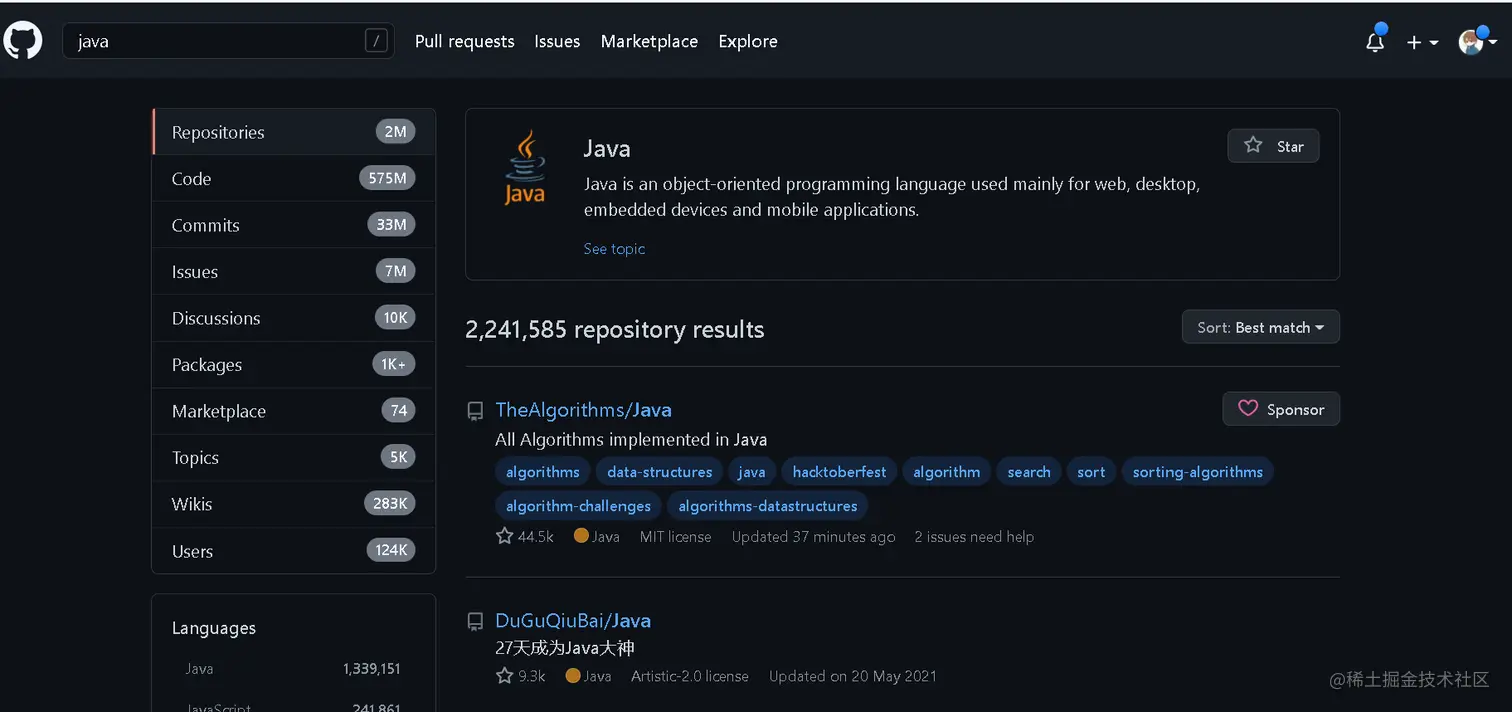Image resolution: width=1512 pixels, height=712 pixels.
Task: Follow the See topic link
Action: [x=614, y=249]
